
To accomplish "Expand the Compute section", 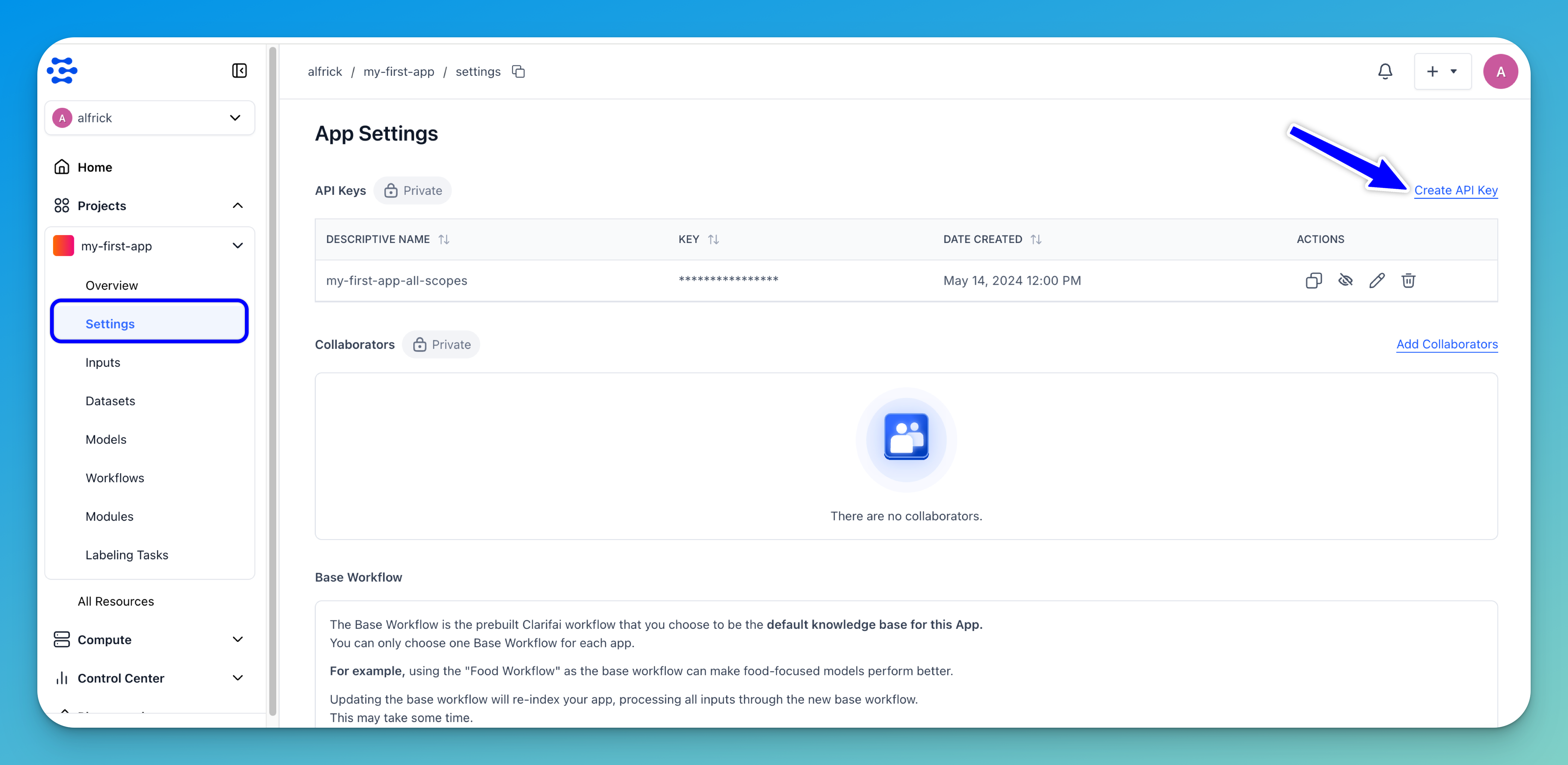I will click(x=237, y=639).
